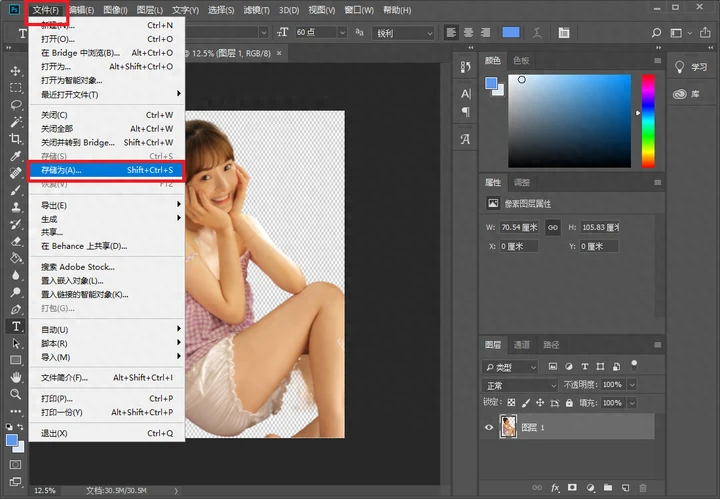Open the blend mode 正常 dropdown
720x499 pixels.
[x=520, y=385]
